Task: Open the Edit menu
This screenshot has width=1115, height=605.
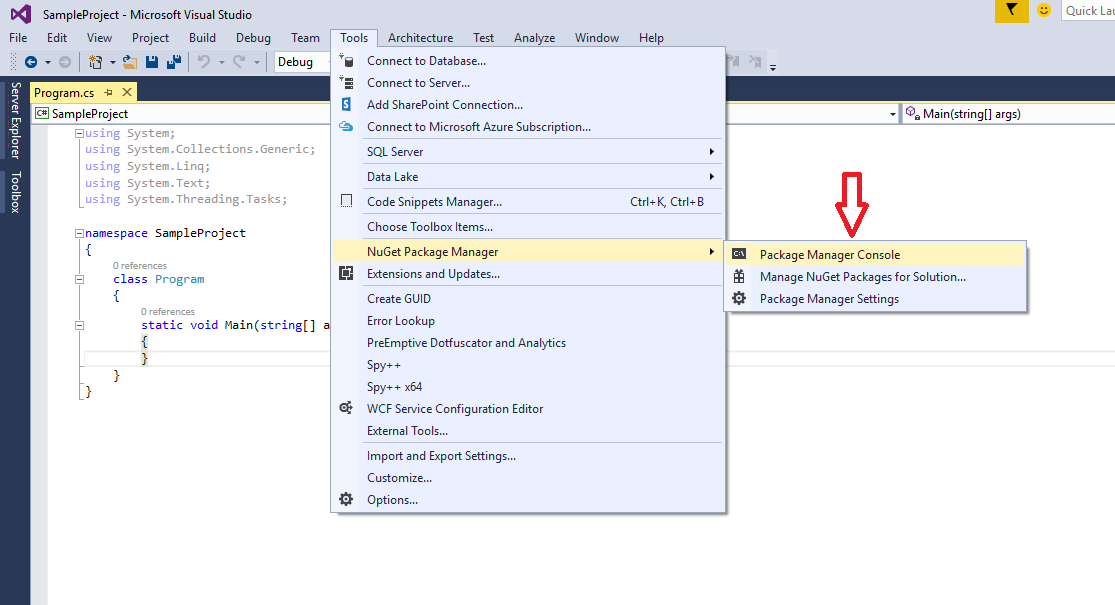Action: click(x=57, y=38)
